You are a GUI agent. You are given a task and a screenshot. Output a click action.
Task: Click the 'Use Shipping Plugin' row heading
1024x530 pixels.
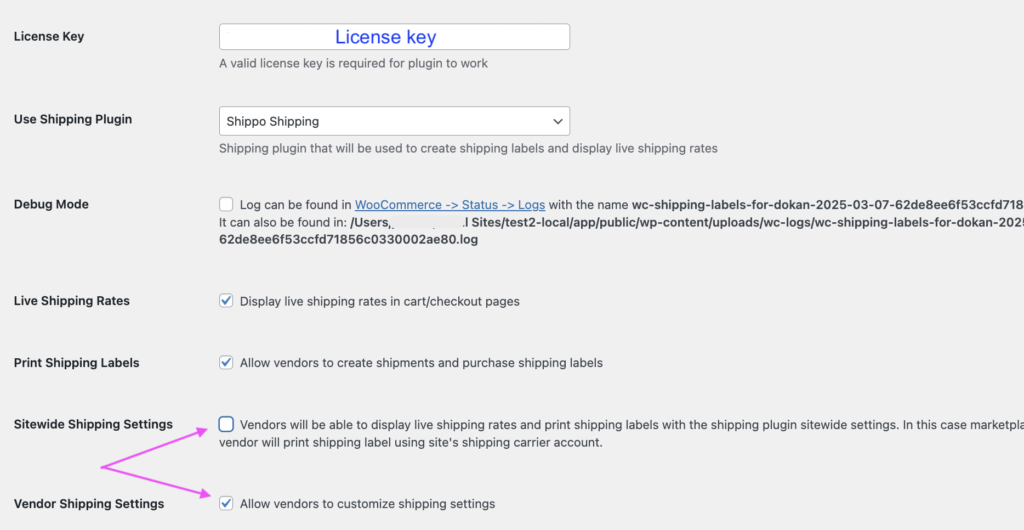coord(73,120)
